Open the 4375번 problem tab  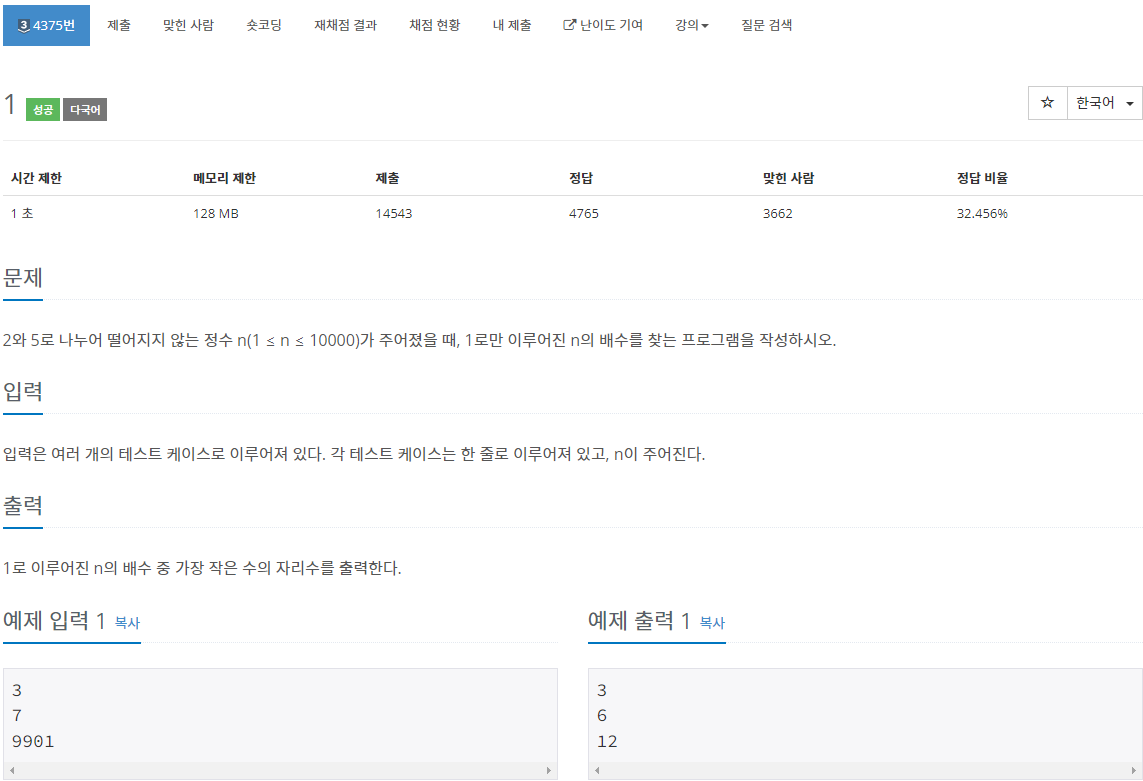(46, 26)
